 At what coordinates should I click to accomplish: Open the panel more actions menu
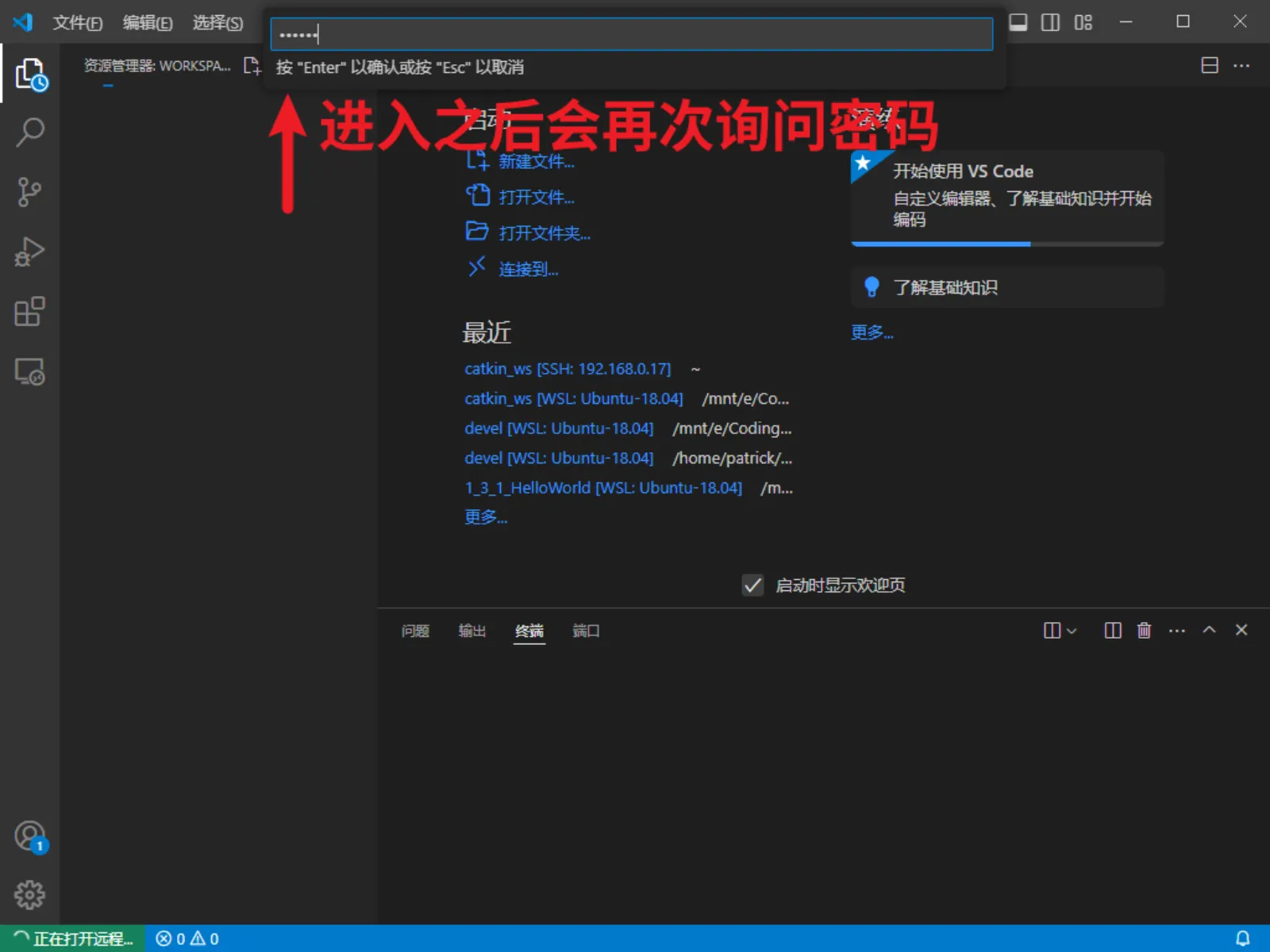(1176, 630)
